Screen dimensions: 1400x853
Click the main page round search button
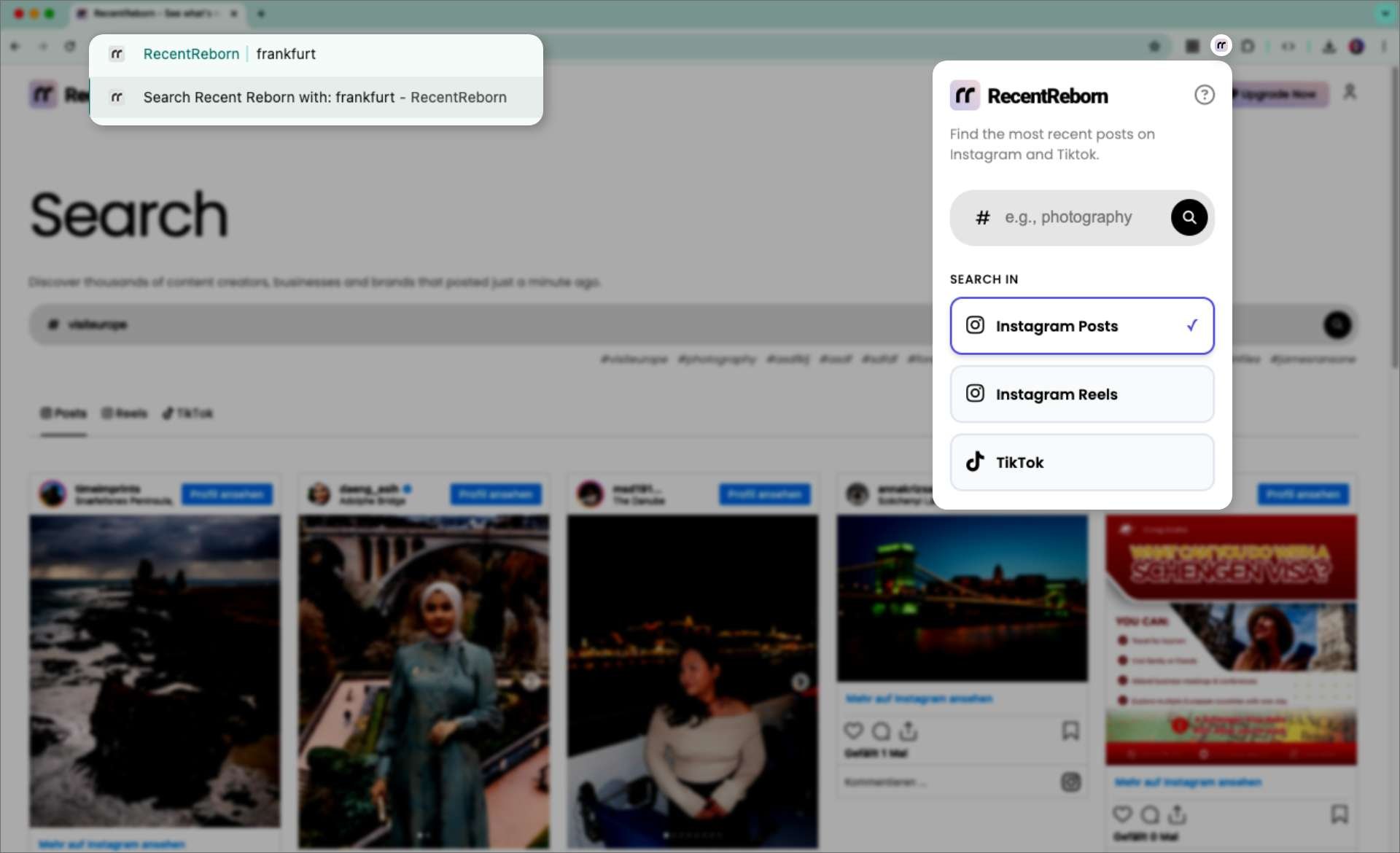click(1337, 324)
